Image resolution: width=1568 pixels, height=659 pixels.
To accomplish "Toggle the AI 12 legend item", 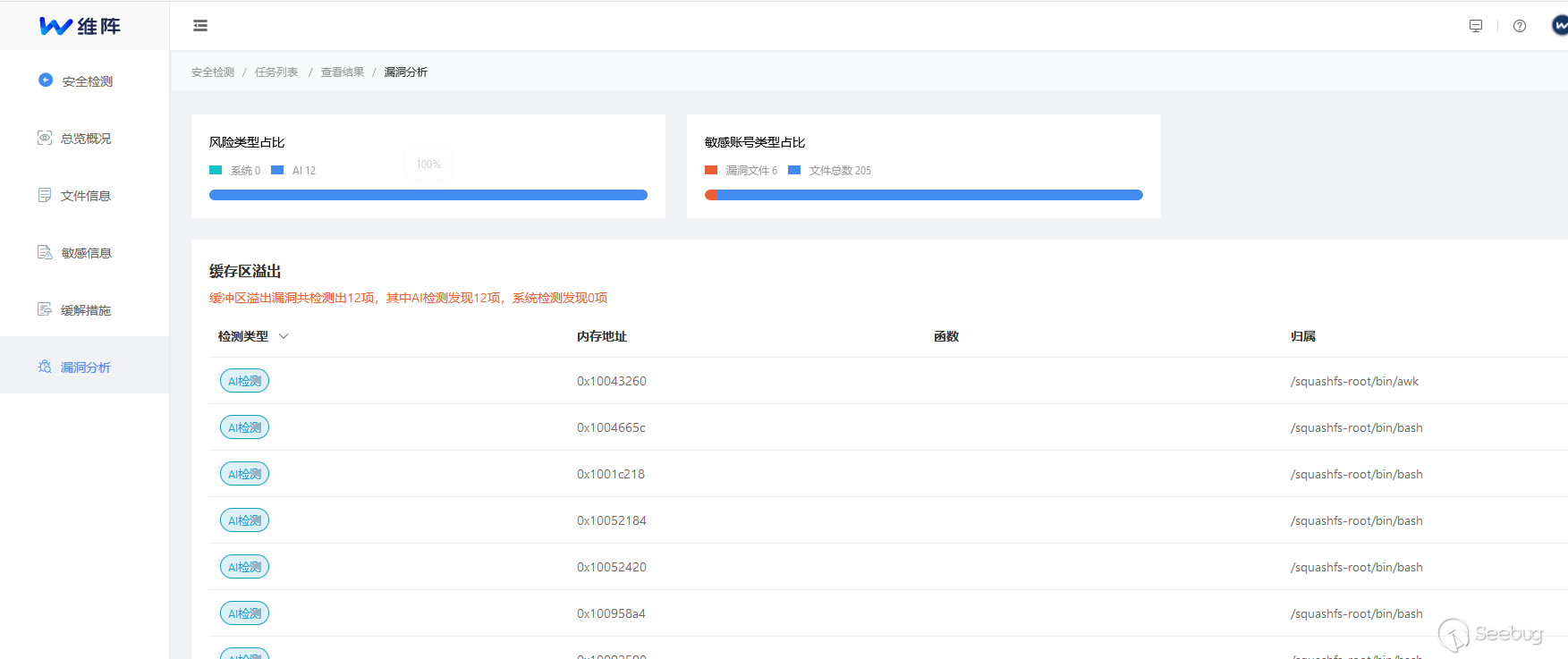I will pos(294,170).
